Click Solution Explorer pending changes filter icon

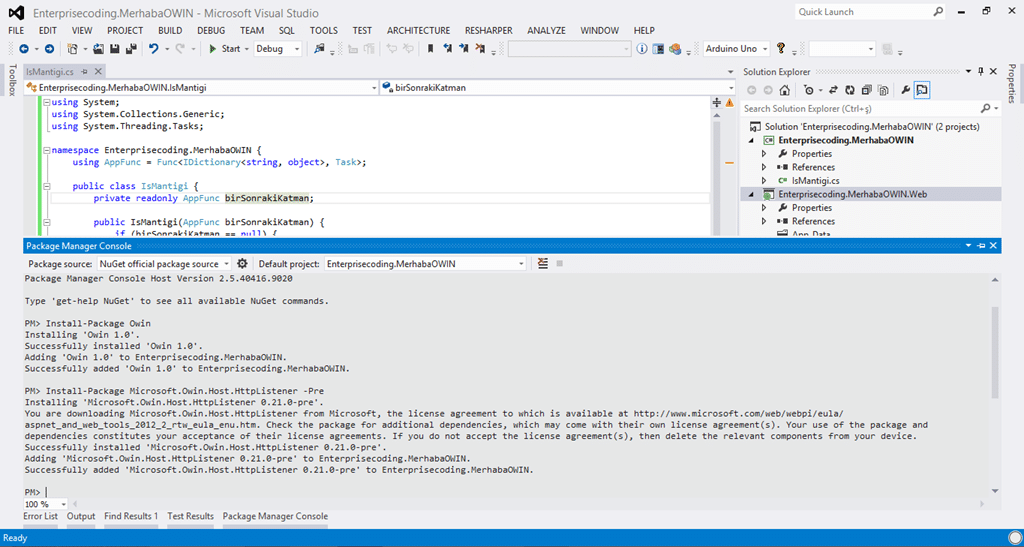click(x=808, y=90)
